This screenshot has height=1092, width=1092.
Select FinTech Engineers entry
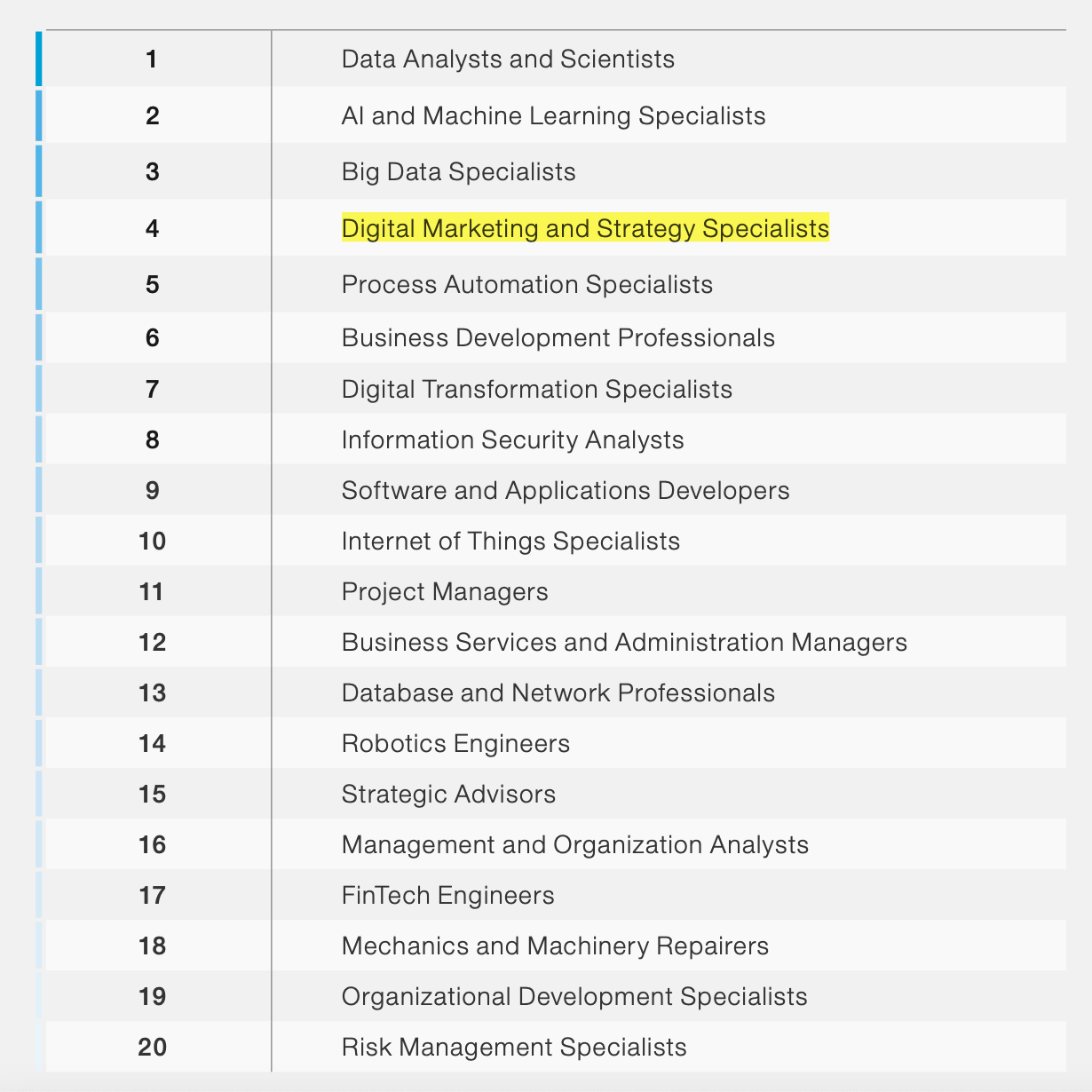(448, 895)
